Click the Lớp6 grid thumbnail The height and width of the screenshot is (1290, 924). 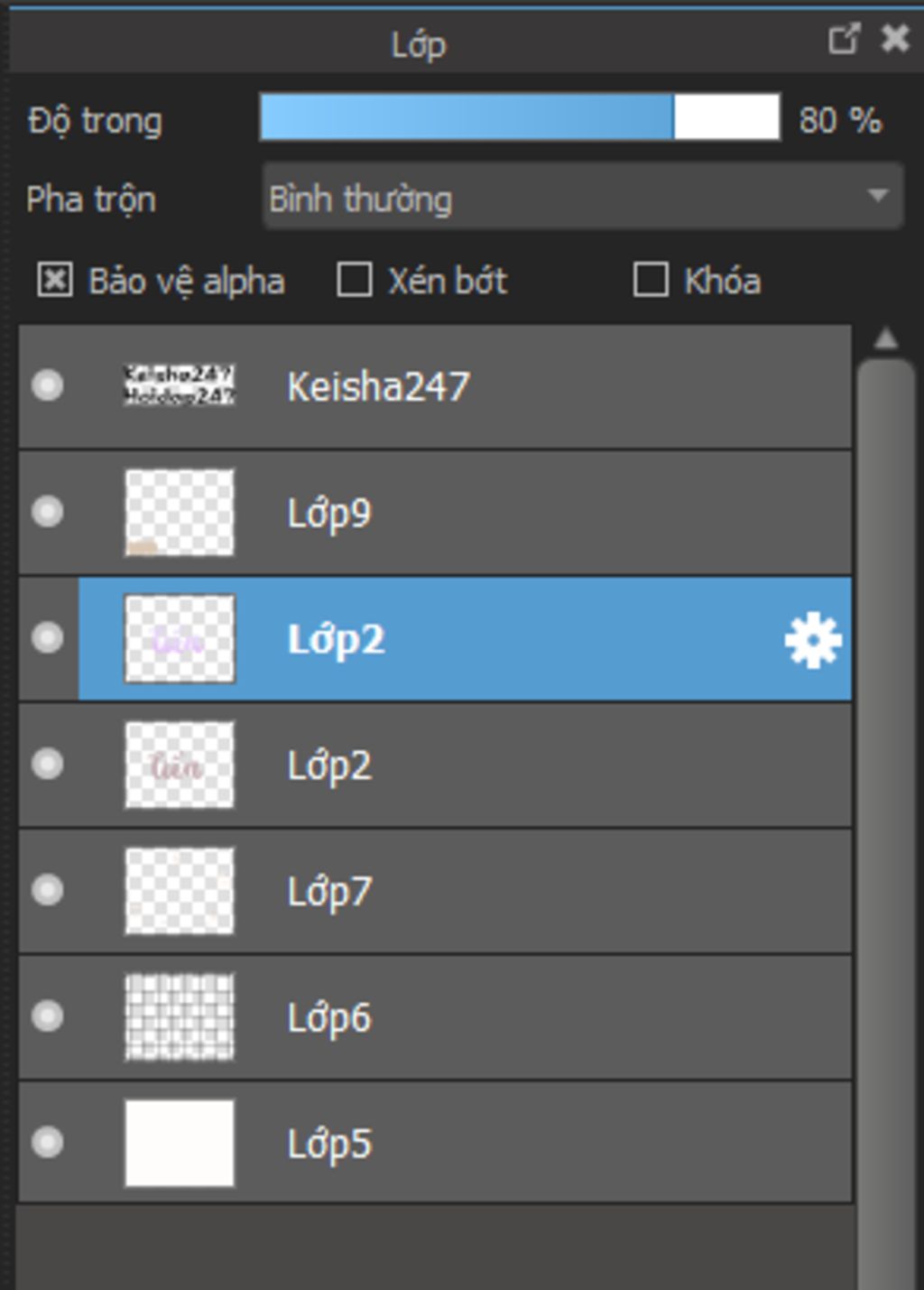tap(180, 1016)
